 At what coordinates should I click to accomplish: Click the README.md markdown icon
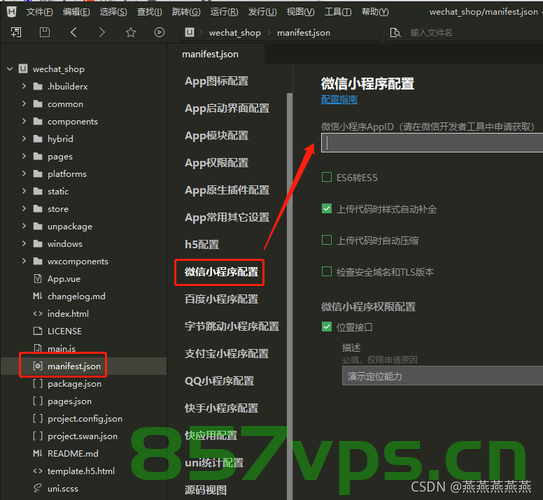[37, 454]
